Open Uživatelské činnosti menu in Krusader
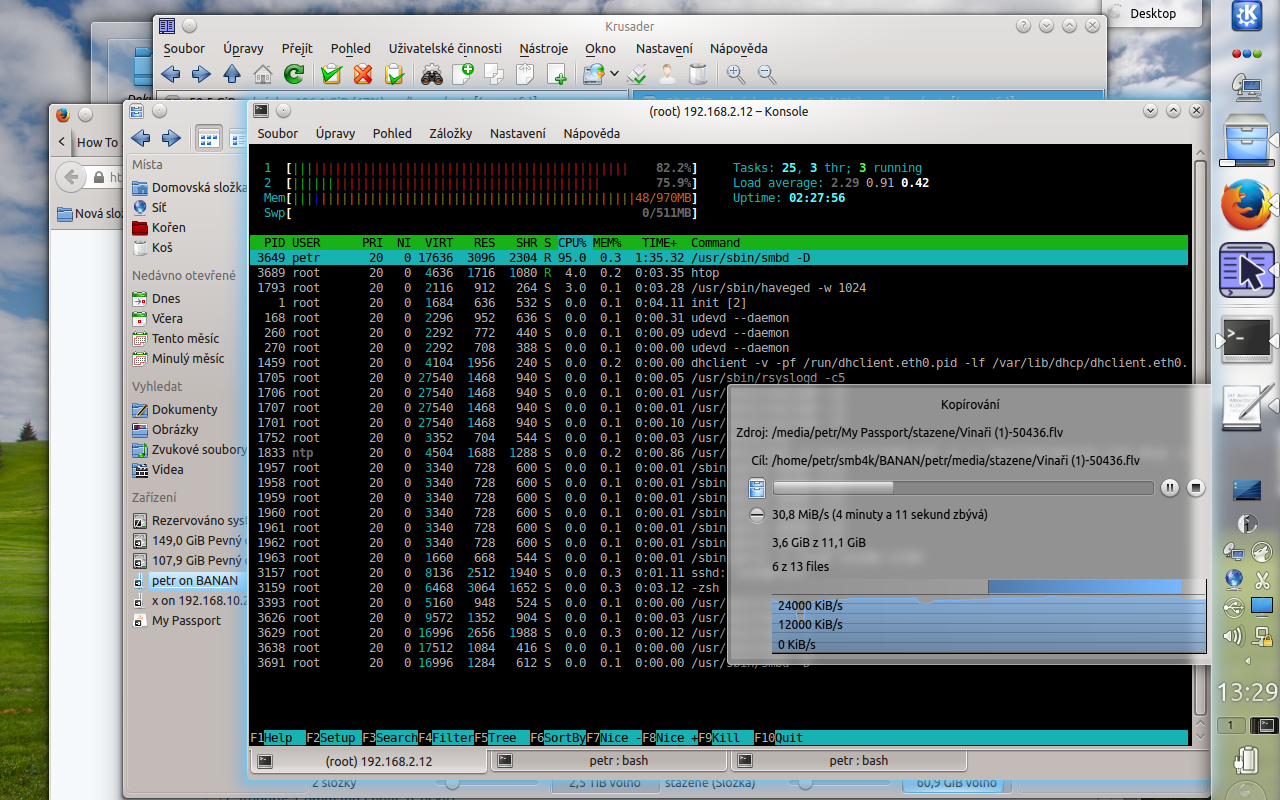The width and height of the screenshot is (1280, 800). coord(445,48)
